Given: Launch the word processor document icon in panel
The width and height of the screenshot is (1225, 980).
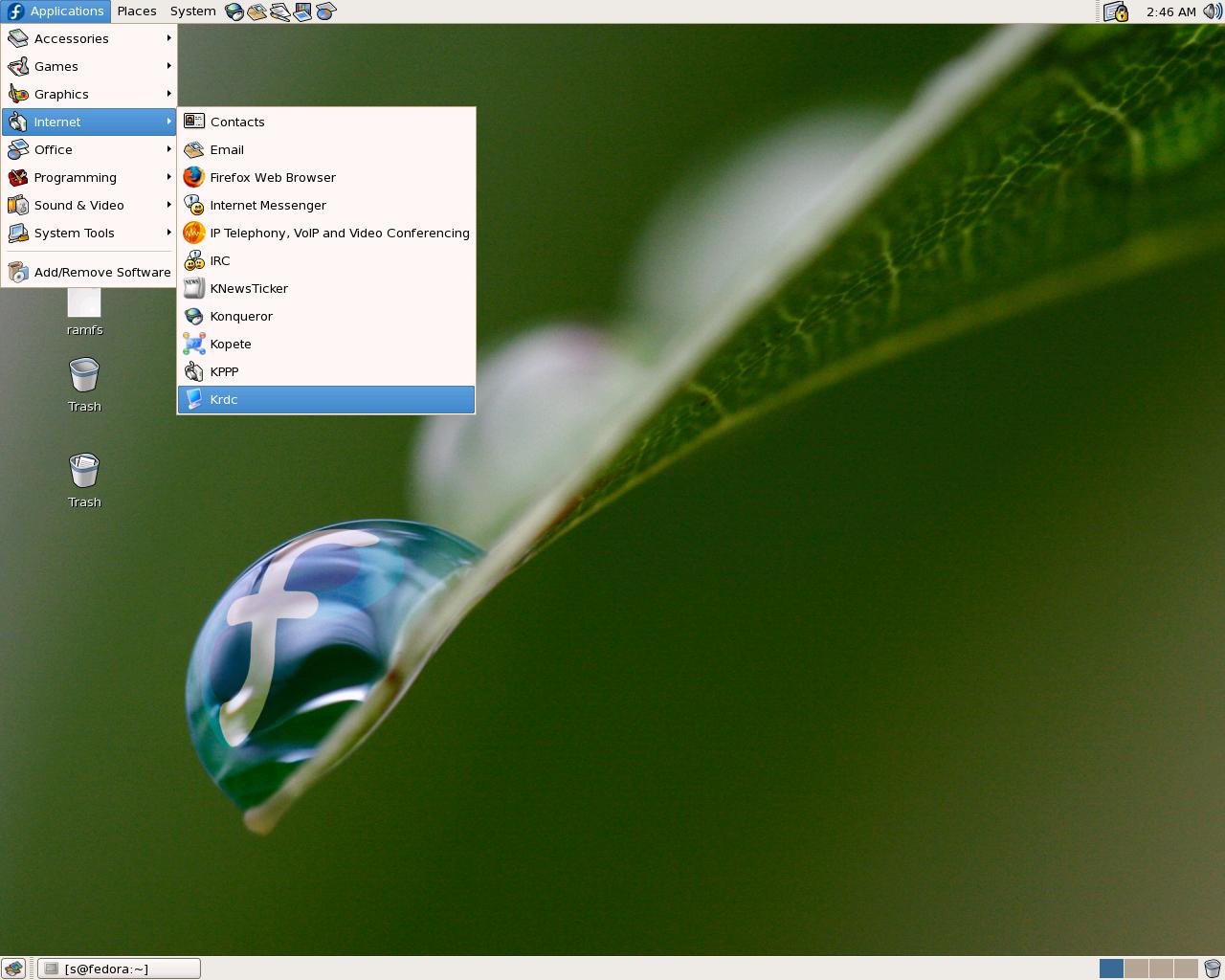Looking at the screenshot, I should [280, 11].
